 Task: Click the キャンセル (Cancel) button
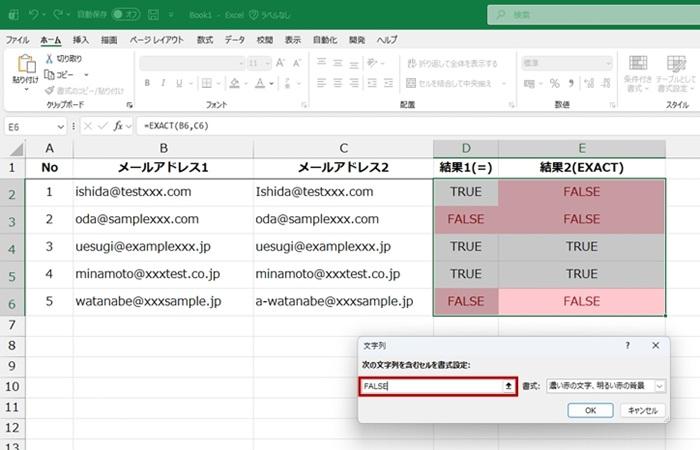point(640,410)
